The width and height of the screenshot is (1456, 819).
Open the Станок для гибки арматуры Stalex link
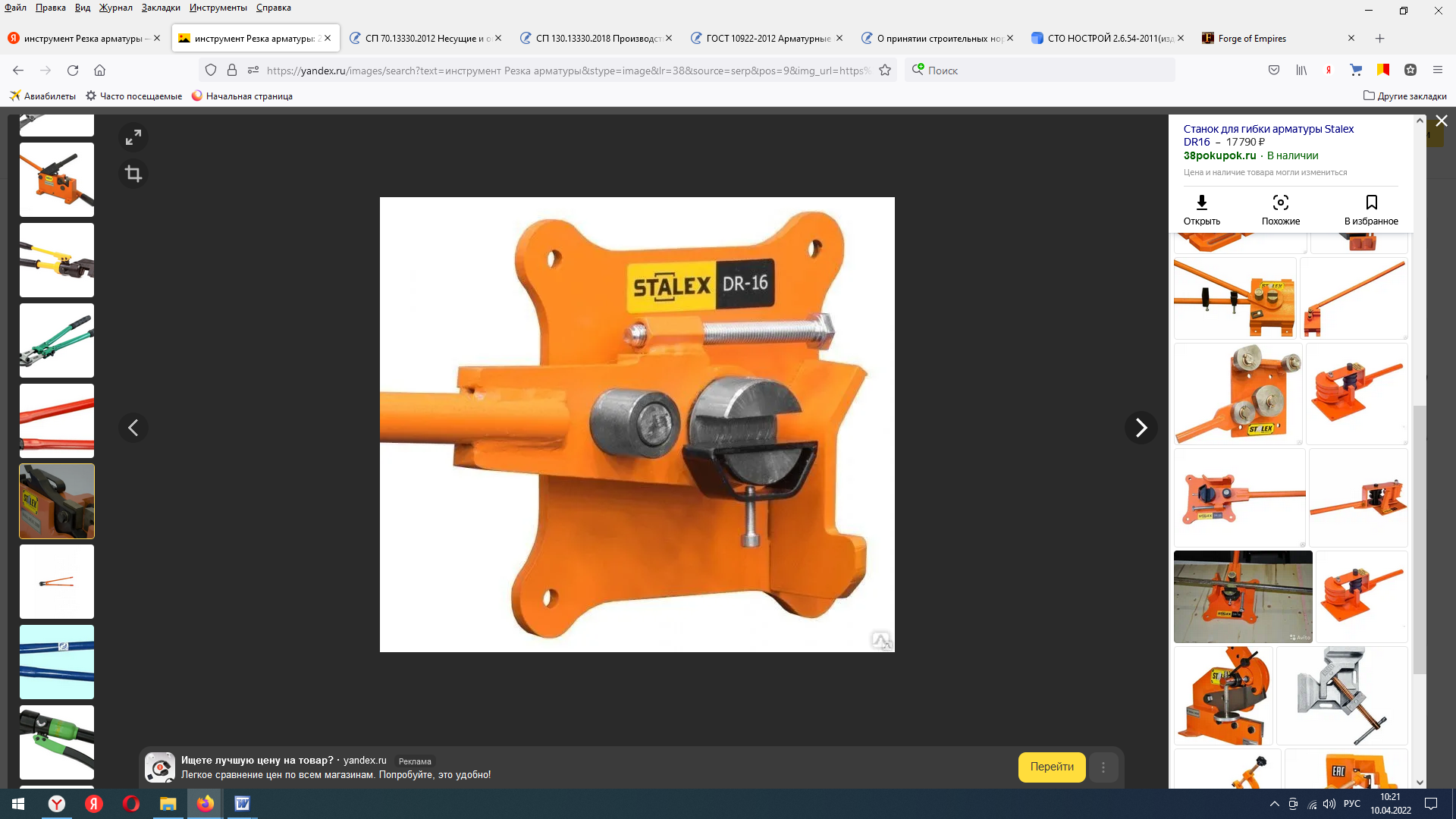click(1269, 135)
